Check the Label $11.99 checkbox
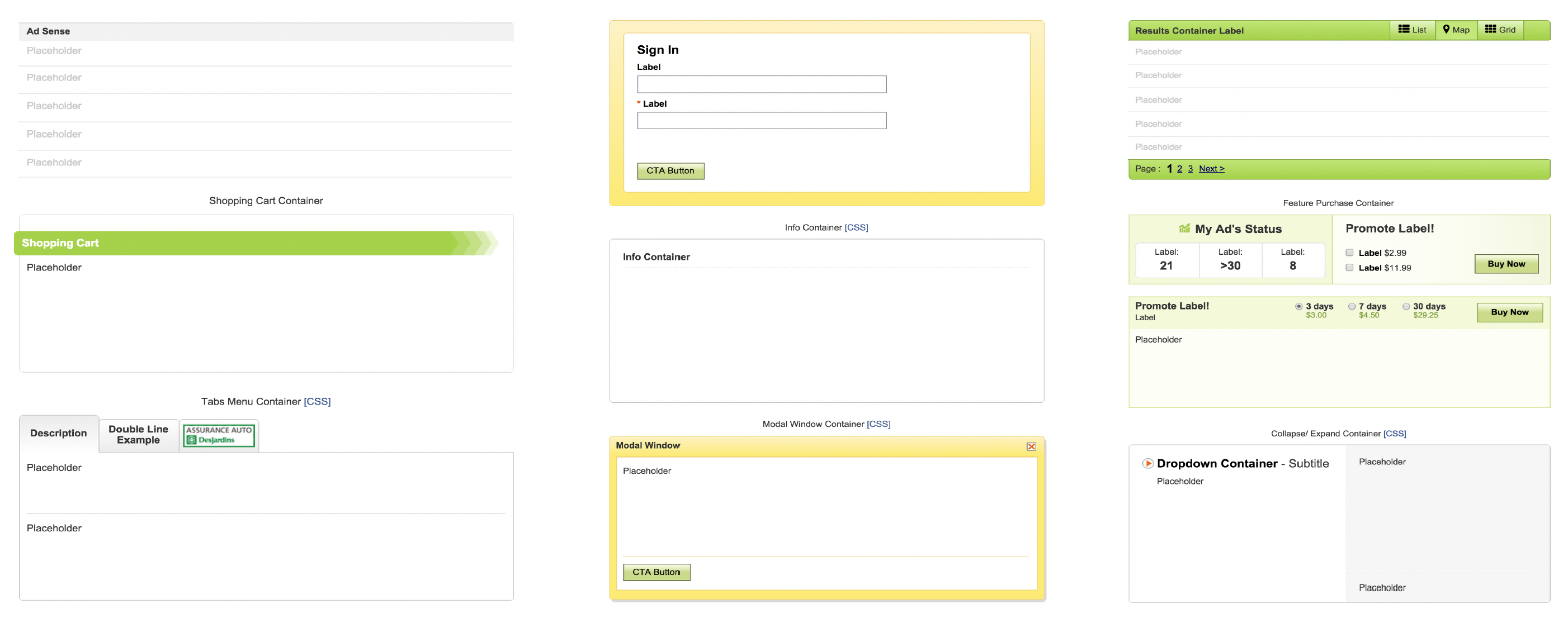Viewport: 1568px width, 618px height. click(x=1349, y=268)
